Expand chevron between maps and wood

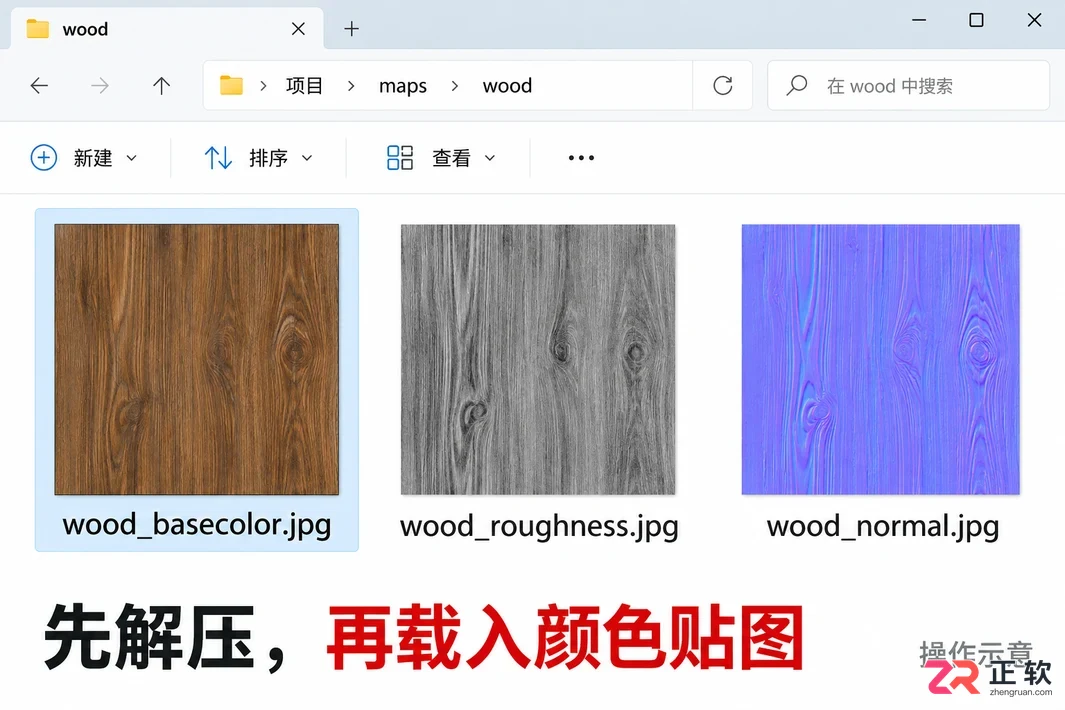coord(454,86)
